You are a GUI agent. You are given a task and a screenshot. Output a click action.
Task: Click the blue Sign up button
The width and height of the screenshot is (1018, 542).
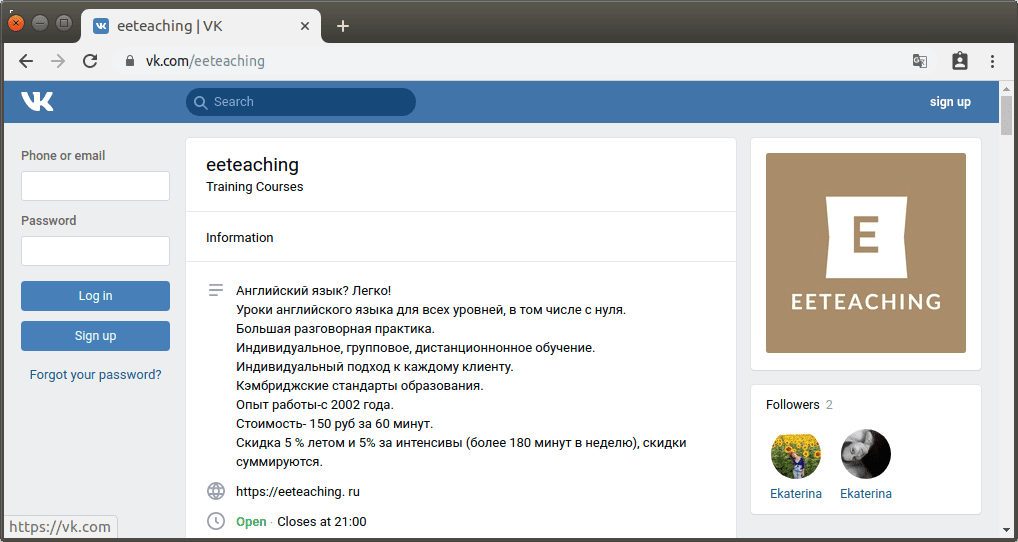tap(95, 336)
